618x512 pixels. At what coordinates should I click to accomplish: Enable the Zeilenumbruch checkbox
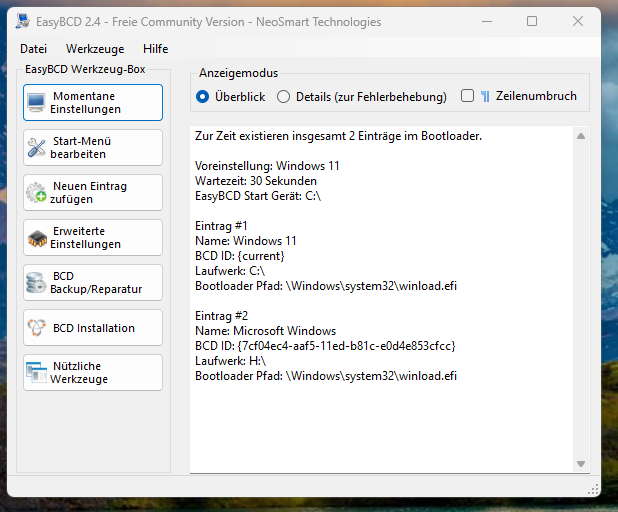(467, 96)
